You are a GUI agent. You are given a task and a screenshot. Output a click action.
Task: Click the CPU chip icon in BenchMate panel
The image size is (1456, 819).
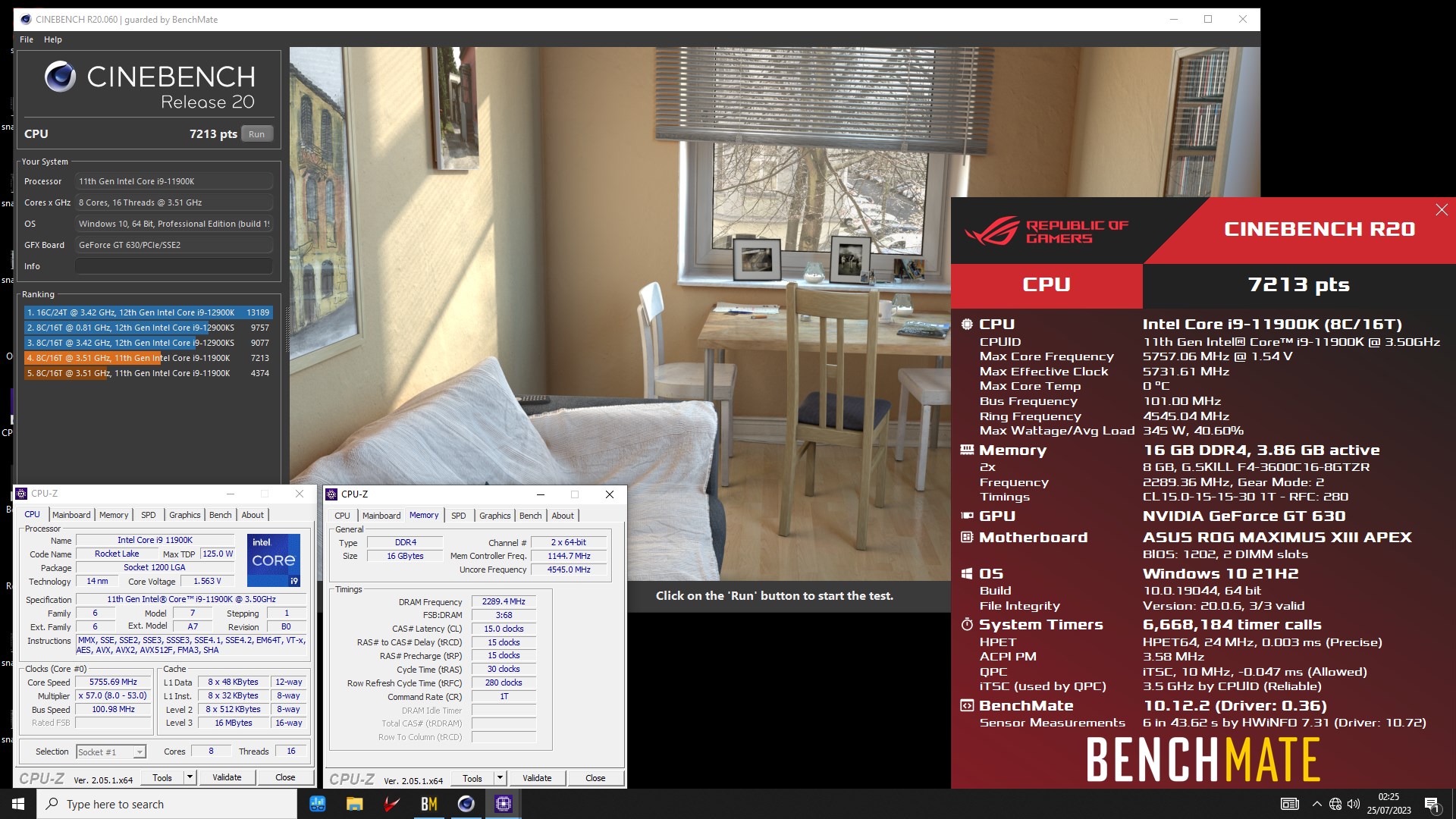point(967,325)
